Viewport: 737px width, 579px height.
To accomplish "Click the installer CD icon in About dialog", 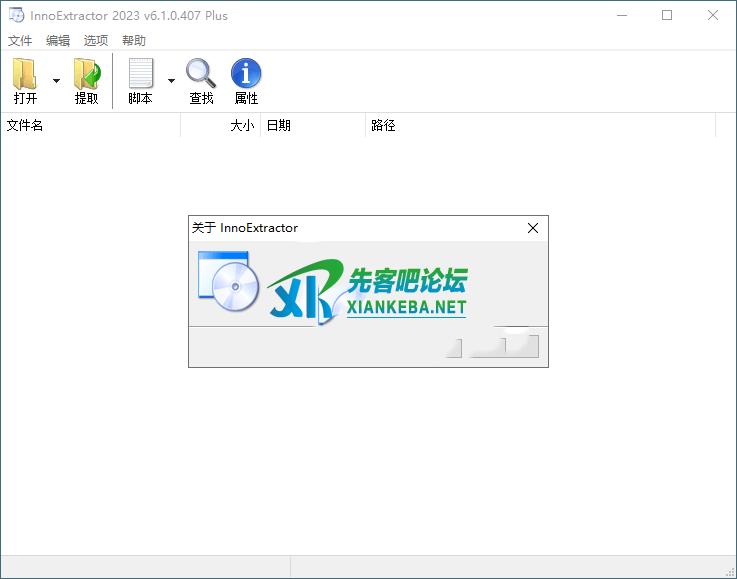I will pos(229,283).
